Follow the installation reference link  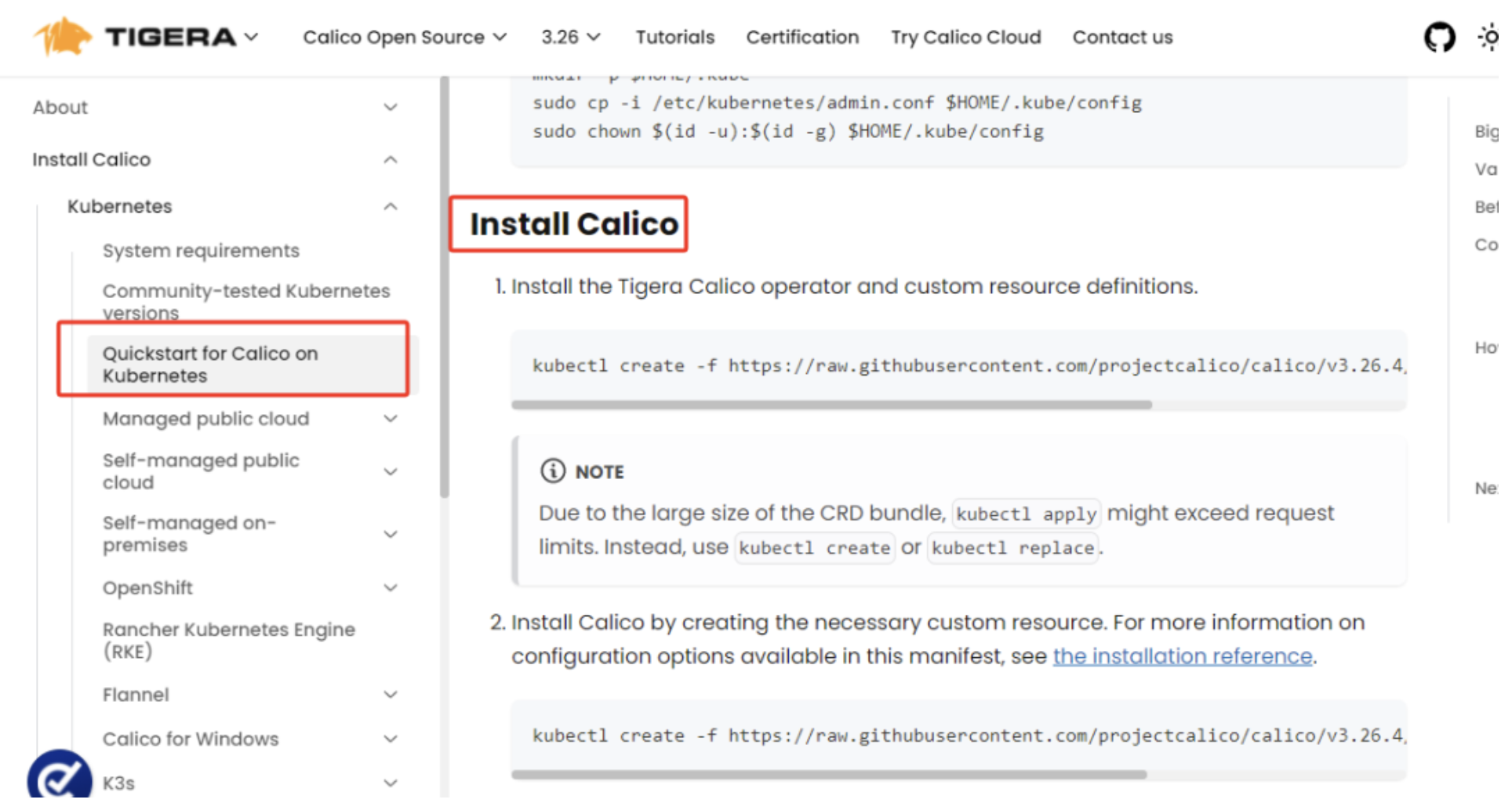1182,656
